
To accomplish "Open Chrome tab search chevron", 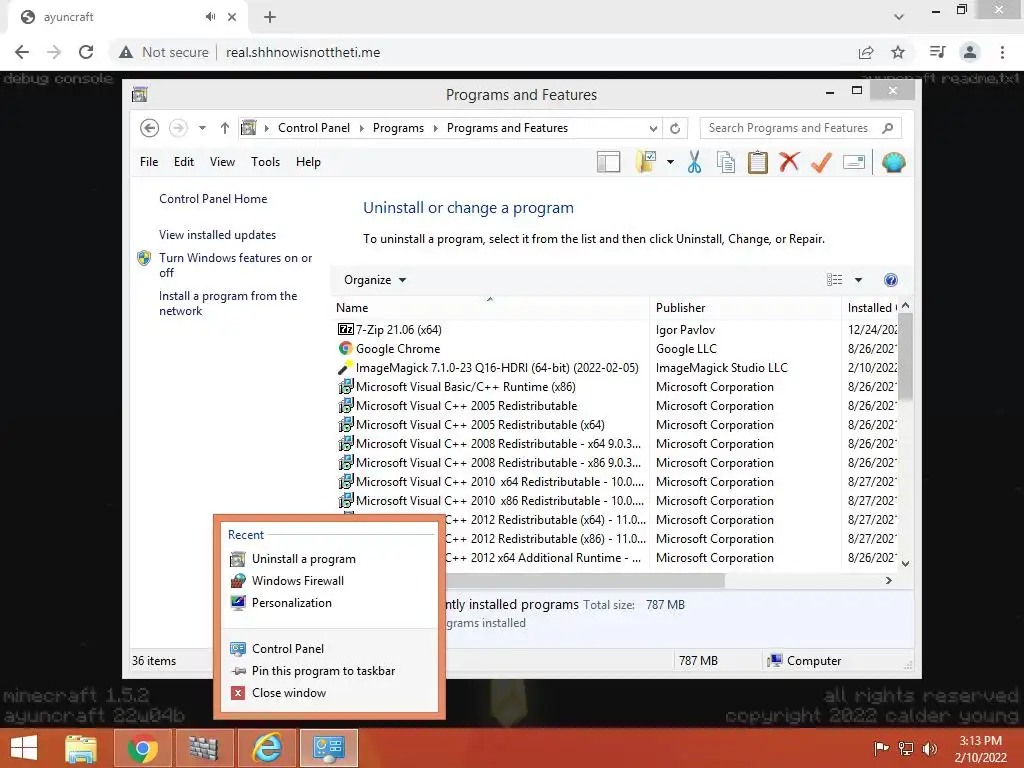I will [x=899, y=17].
